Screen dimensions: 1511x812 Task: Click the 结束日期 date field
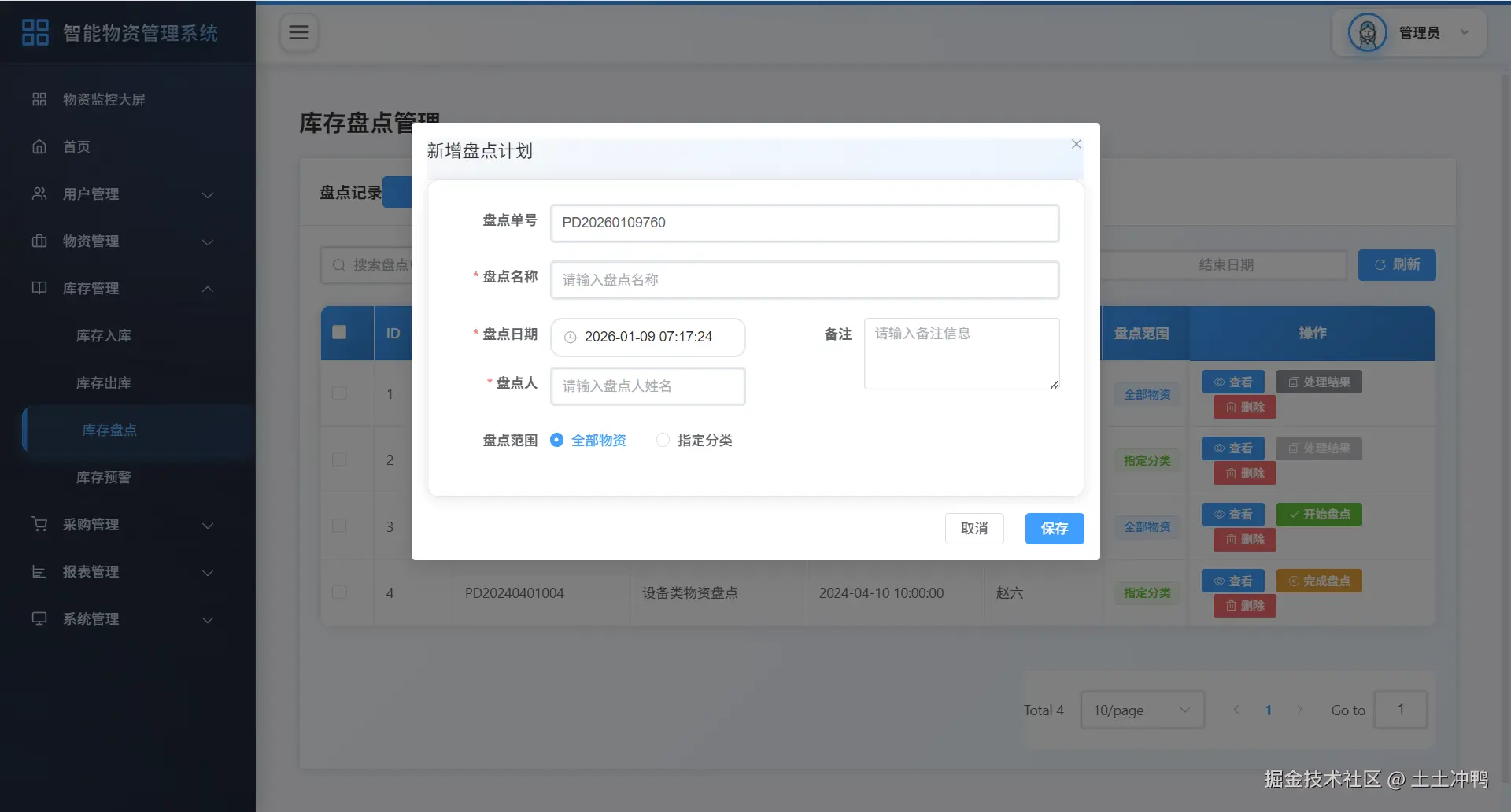[x=1226, y=265]
